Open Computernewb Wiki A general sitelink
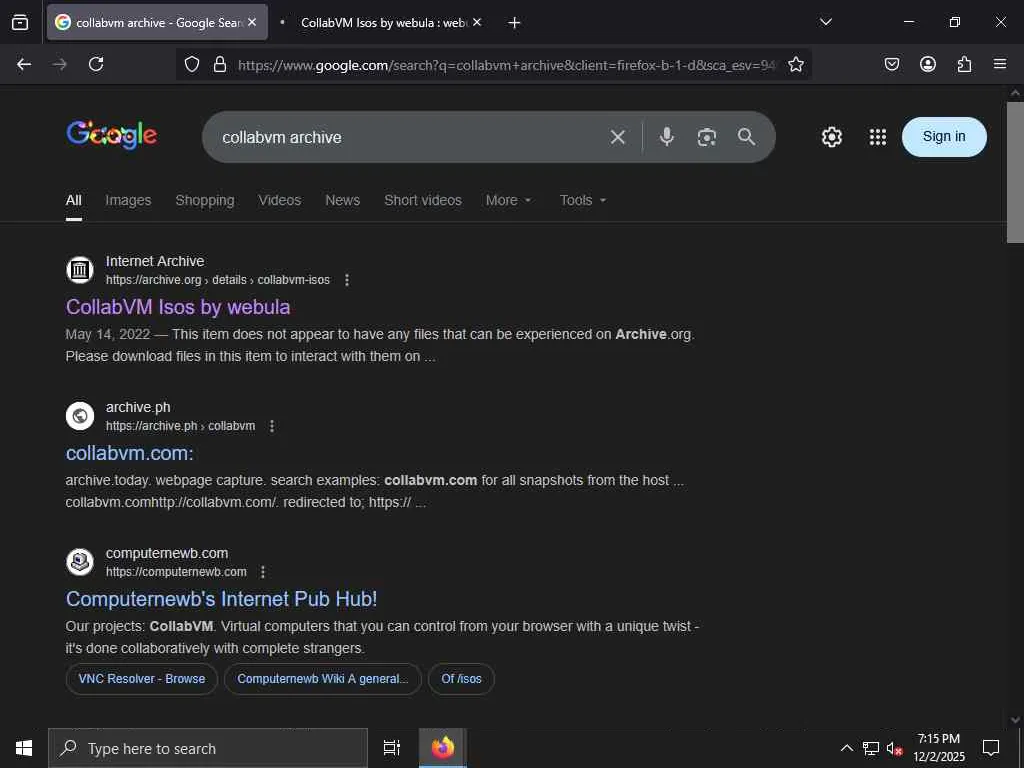The width and height of the screenshot is (1024, 768). pos(323,679)
